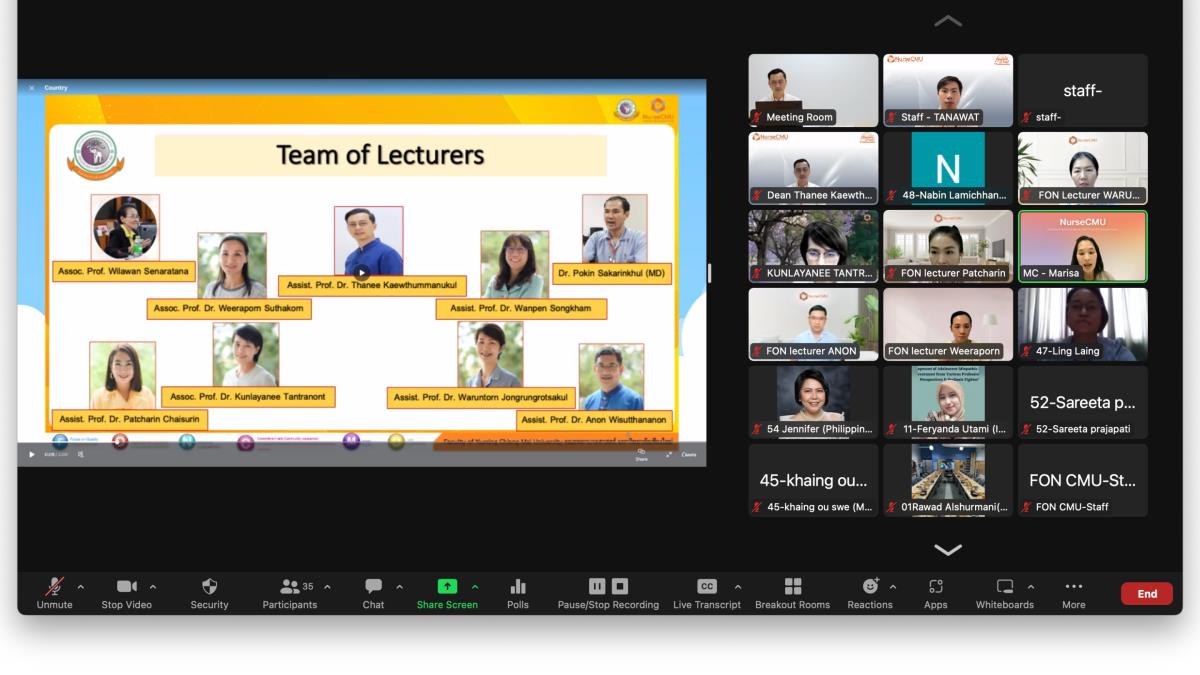1200x675 pixels.
Task: Expand chat options arrow
Action: 400,587
